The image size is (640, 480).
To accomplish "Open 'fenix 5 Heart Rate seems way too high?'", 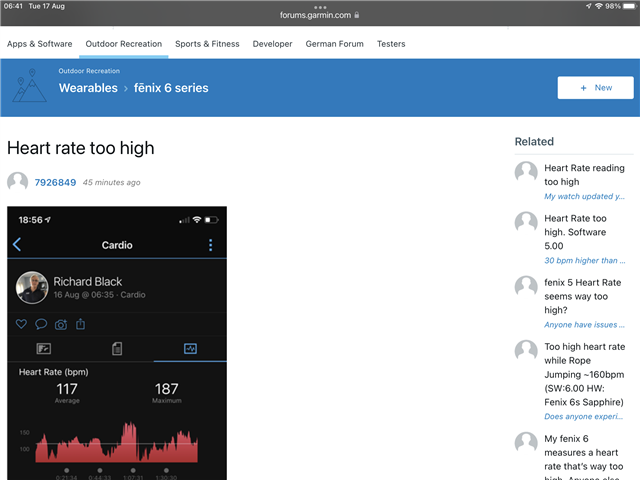I will pyautogui.click(x=582, y=296).
